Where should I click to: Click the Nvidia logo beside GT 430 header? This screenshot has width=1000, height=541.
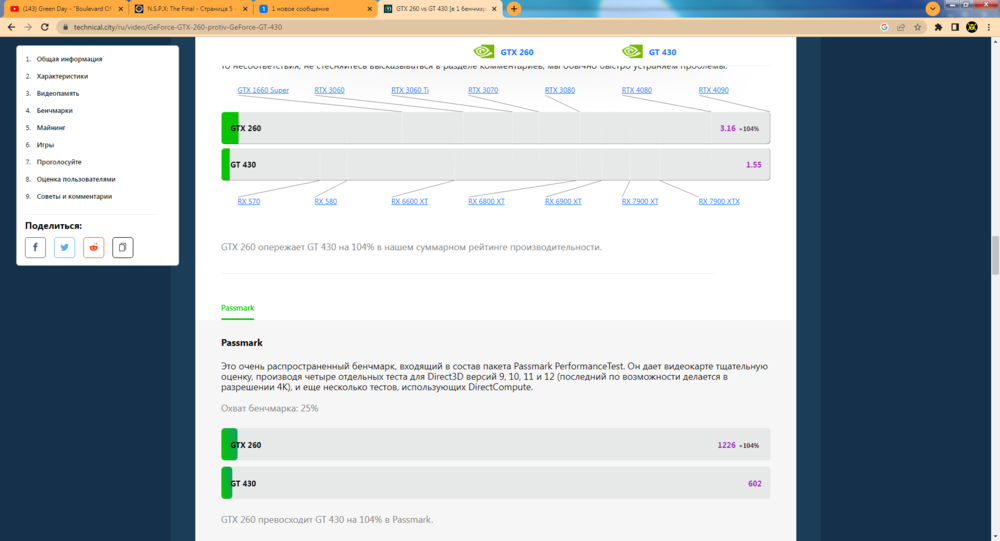tap(632, 51)
